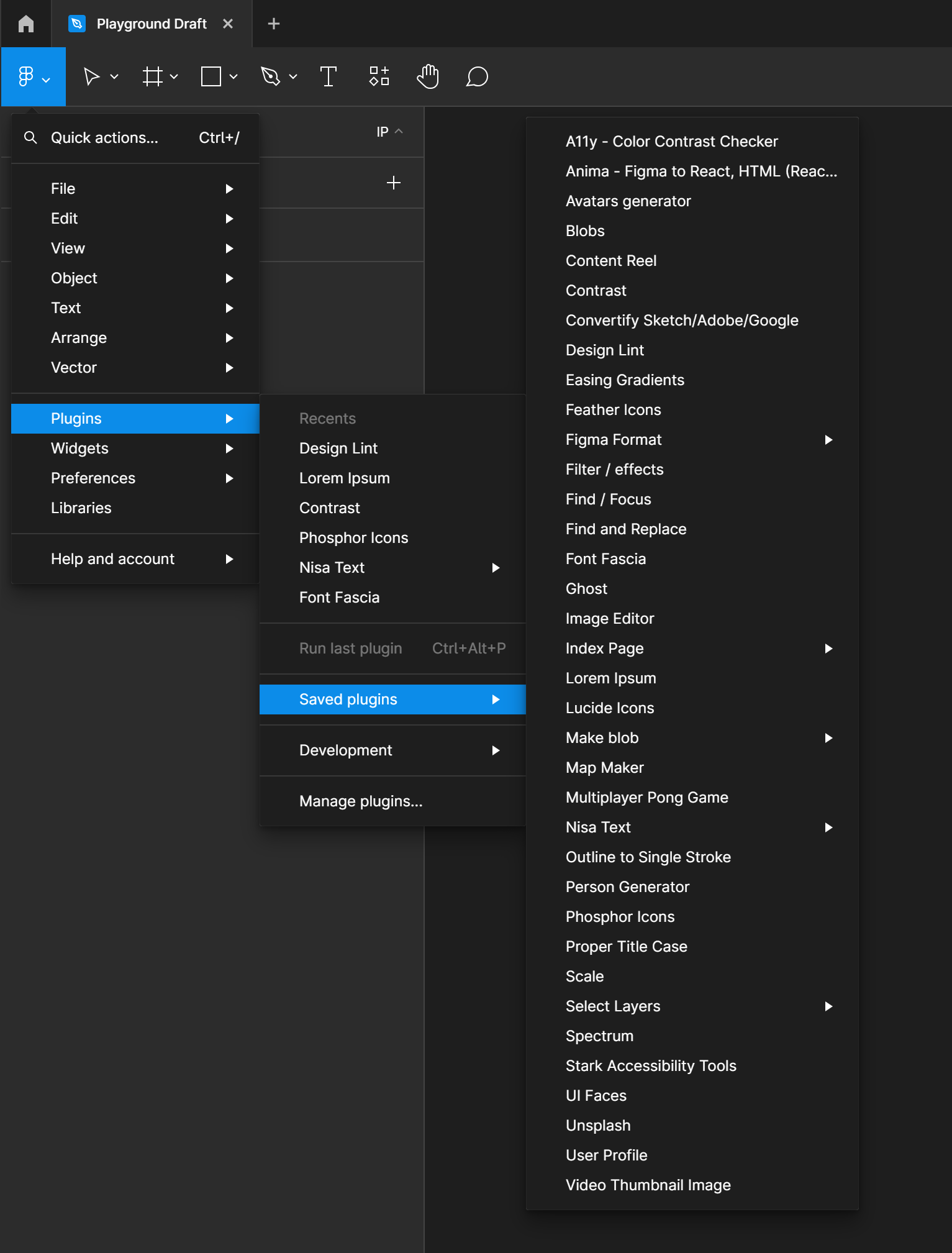The width and height of the screenshot is (952, 1253).
Task: Open Libraries from main menu
Action: pos(135,508)
